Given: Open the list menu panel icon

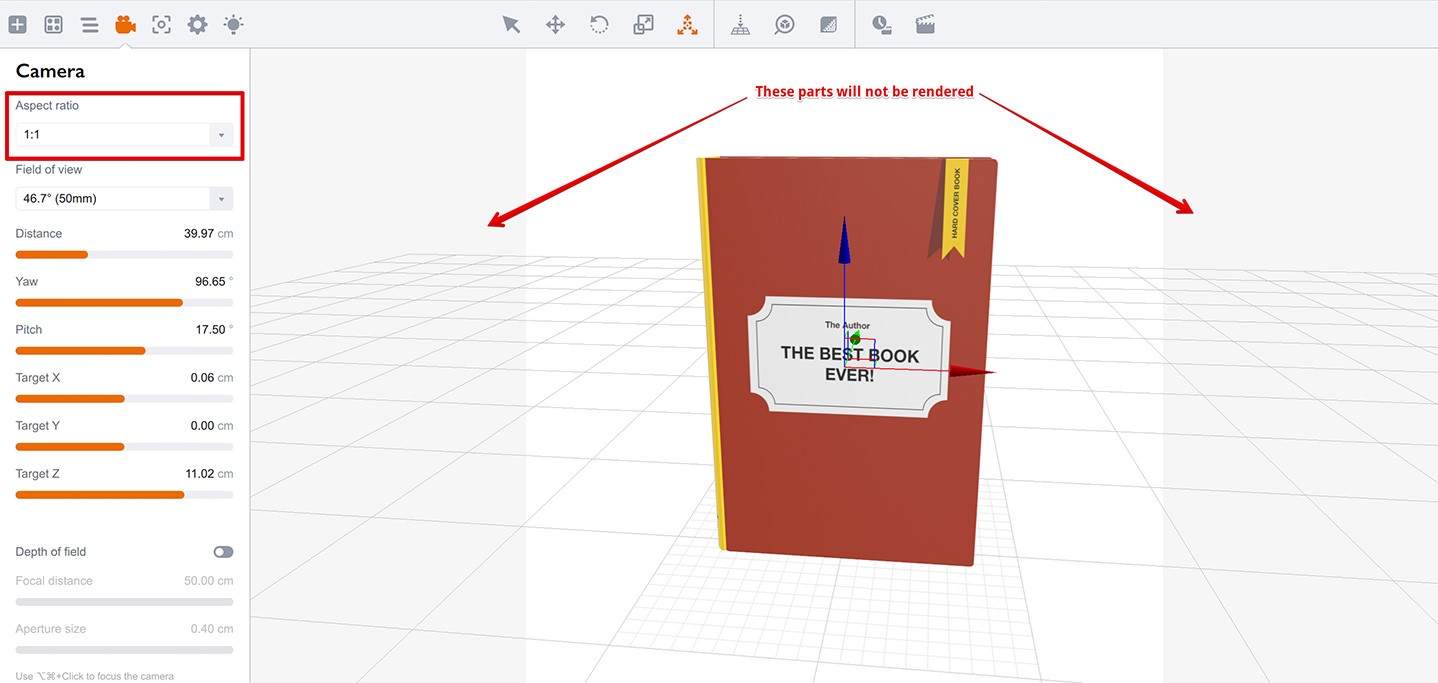Looking at the screenshot, I should pyautogui.click(x=90, y=24).
